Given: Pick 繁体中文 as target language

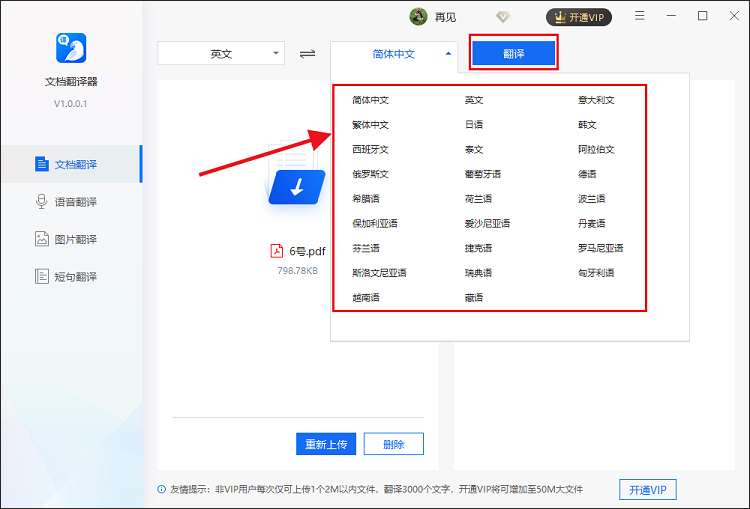Looking at the screenshot, I should [x=370, y=125].
